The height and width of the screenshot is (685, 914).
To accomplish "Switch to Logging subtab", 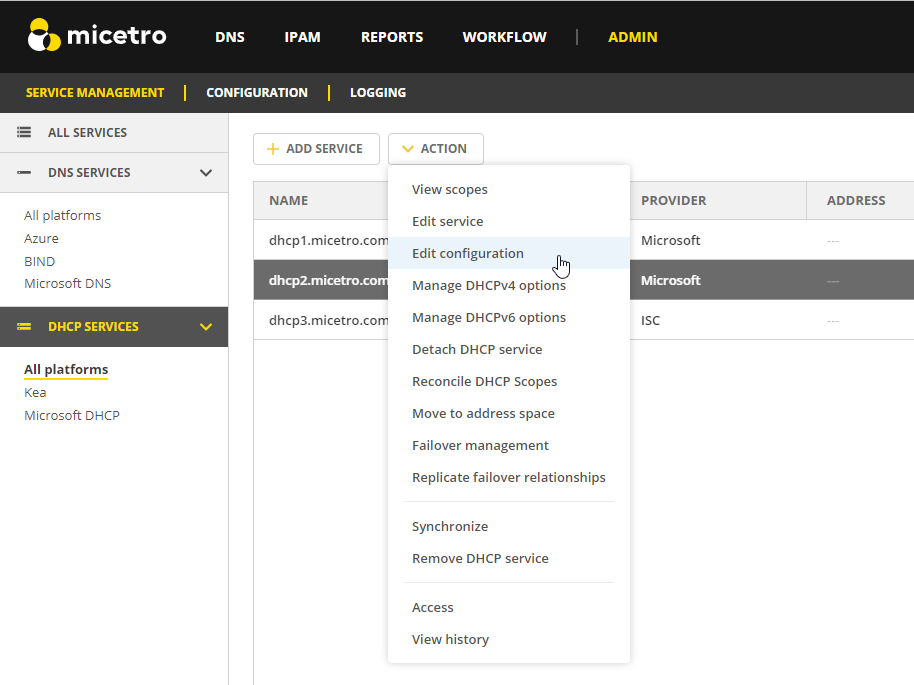I will pyautogui.click(x=378, y=93).
